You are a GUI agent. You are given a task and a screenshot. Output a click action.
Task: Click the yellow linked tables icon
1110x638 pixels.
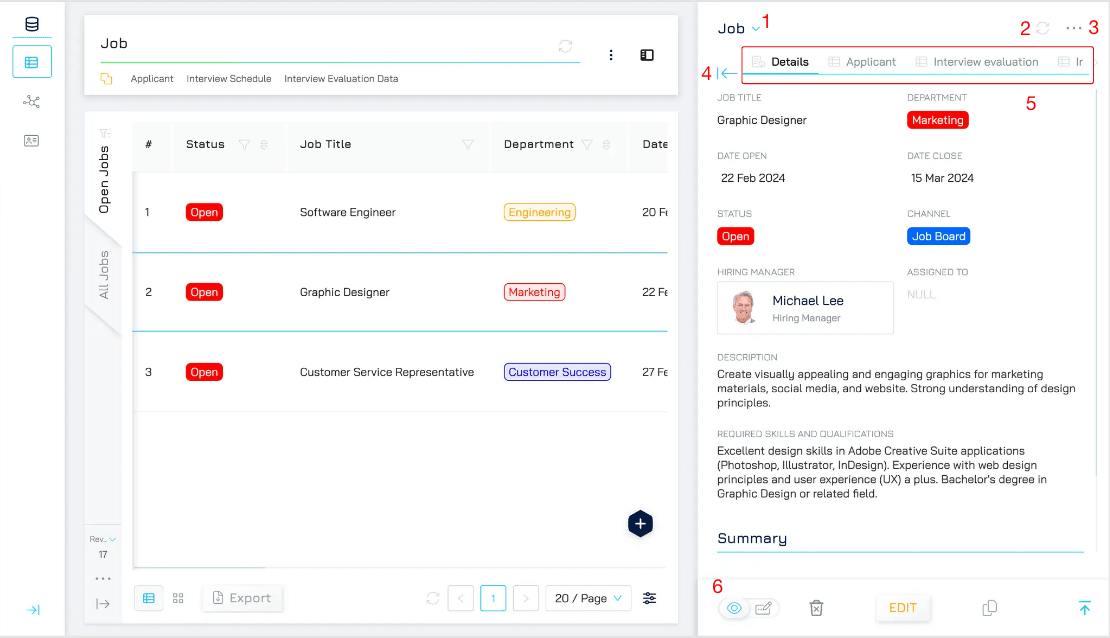106,79
